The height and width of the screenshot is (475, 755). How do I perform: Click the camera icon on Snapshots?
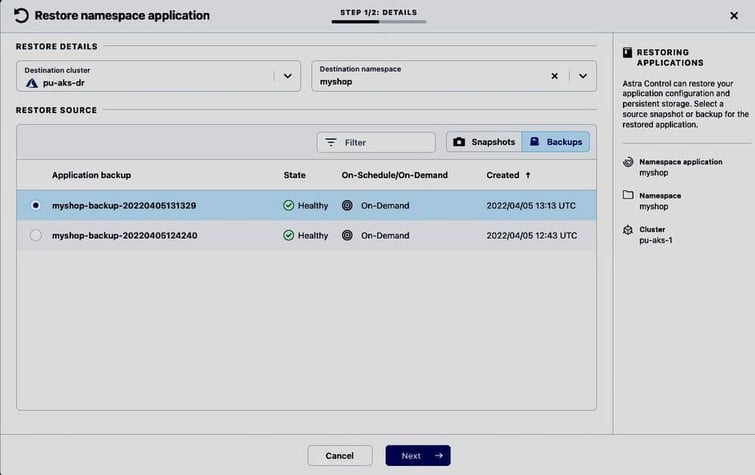(459, 142)
